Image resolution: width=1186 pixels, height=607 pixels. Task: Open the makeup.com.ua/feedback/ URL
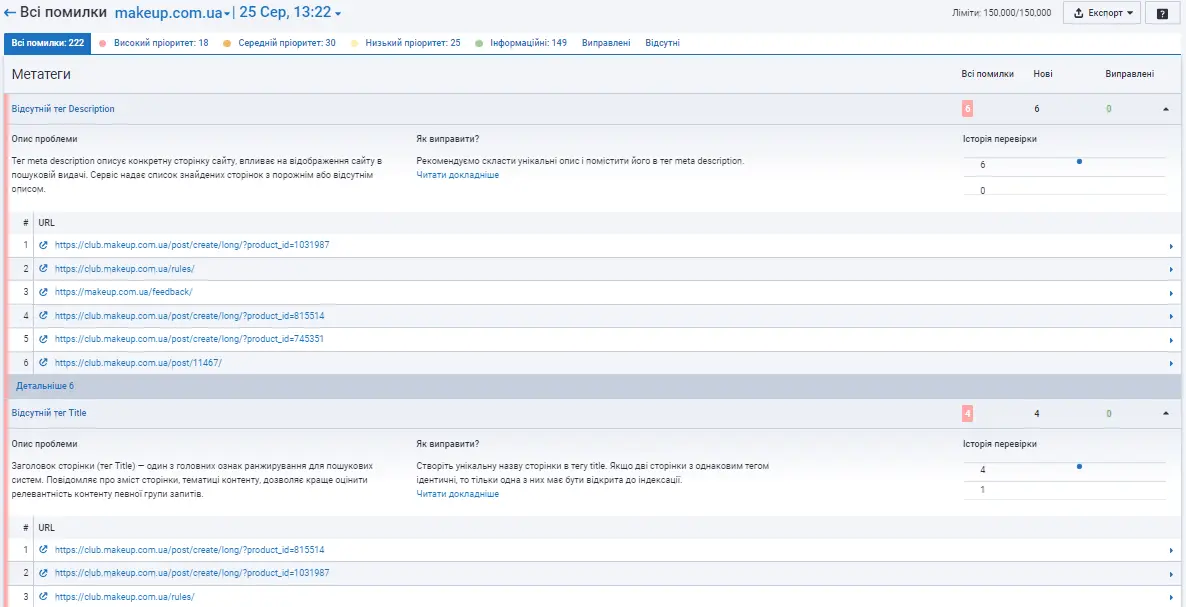tap(123, 292)
